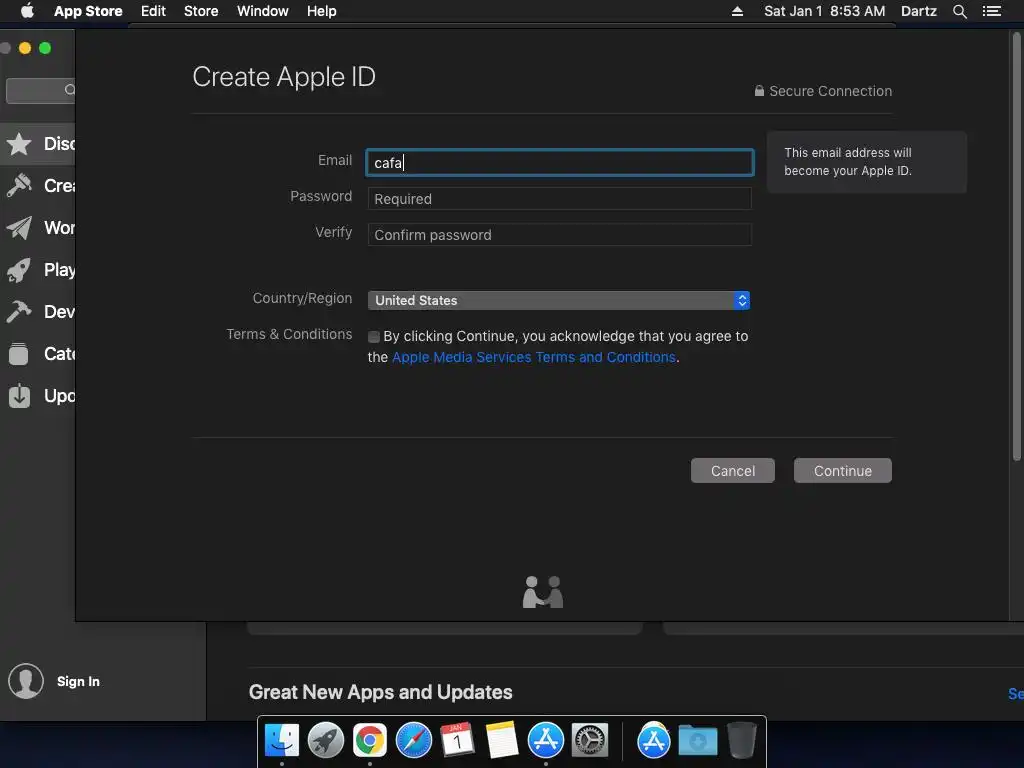Open the Trash in the Dock

741,741
